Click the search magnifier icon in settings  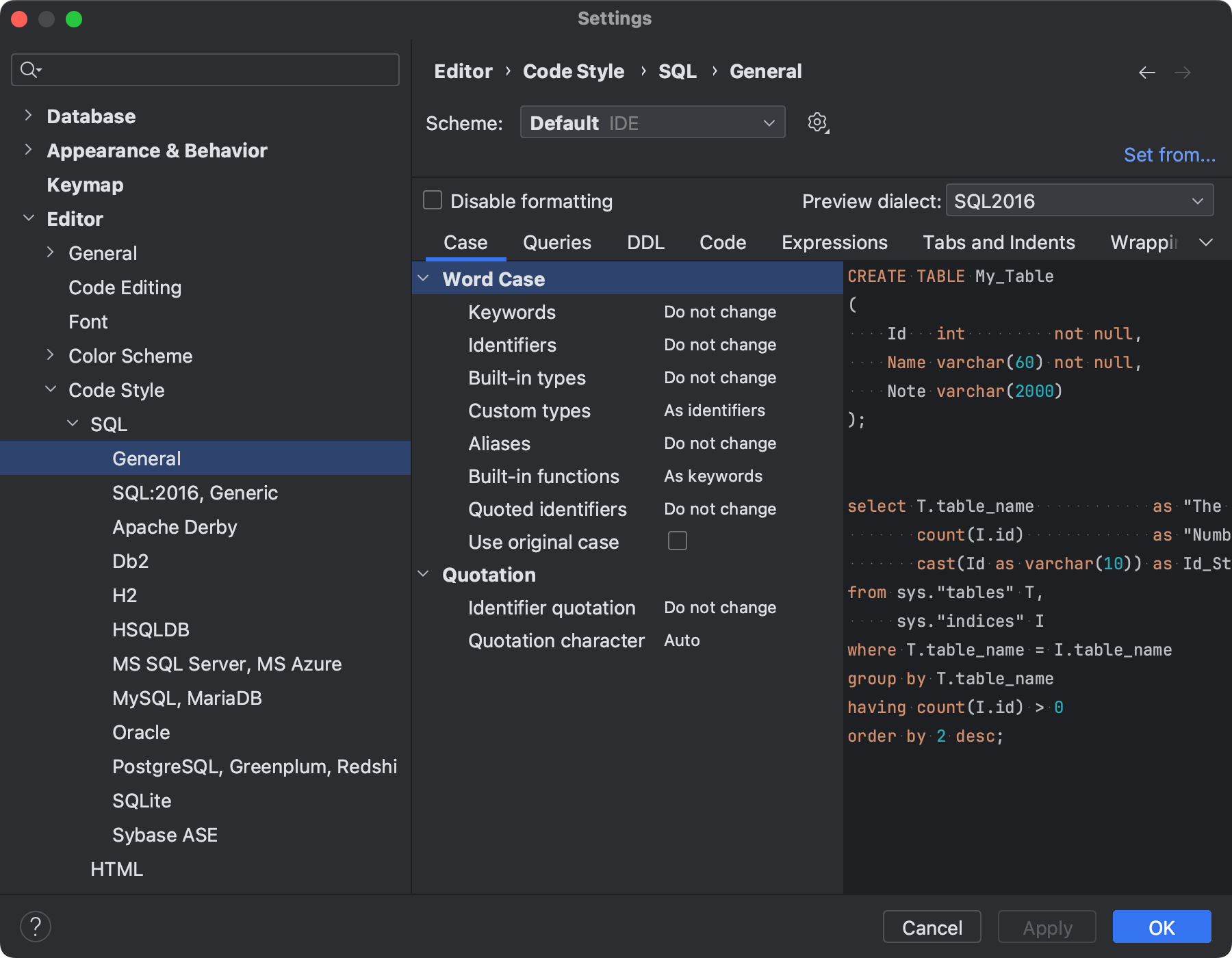click(x=28, y=69)
